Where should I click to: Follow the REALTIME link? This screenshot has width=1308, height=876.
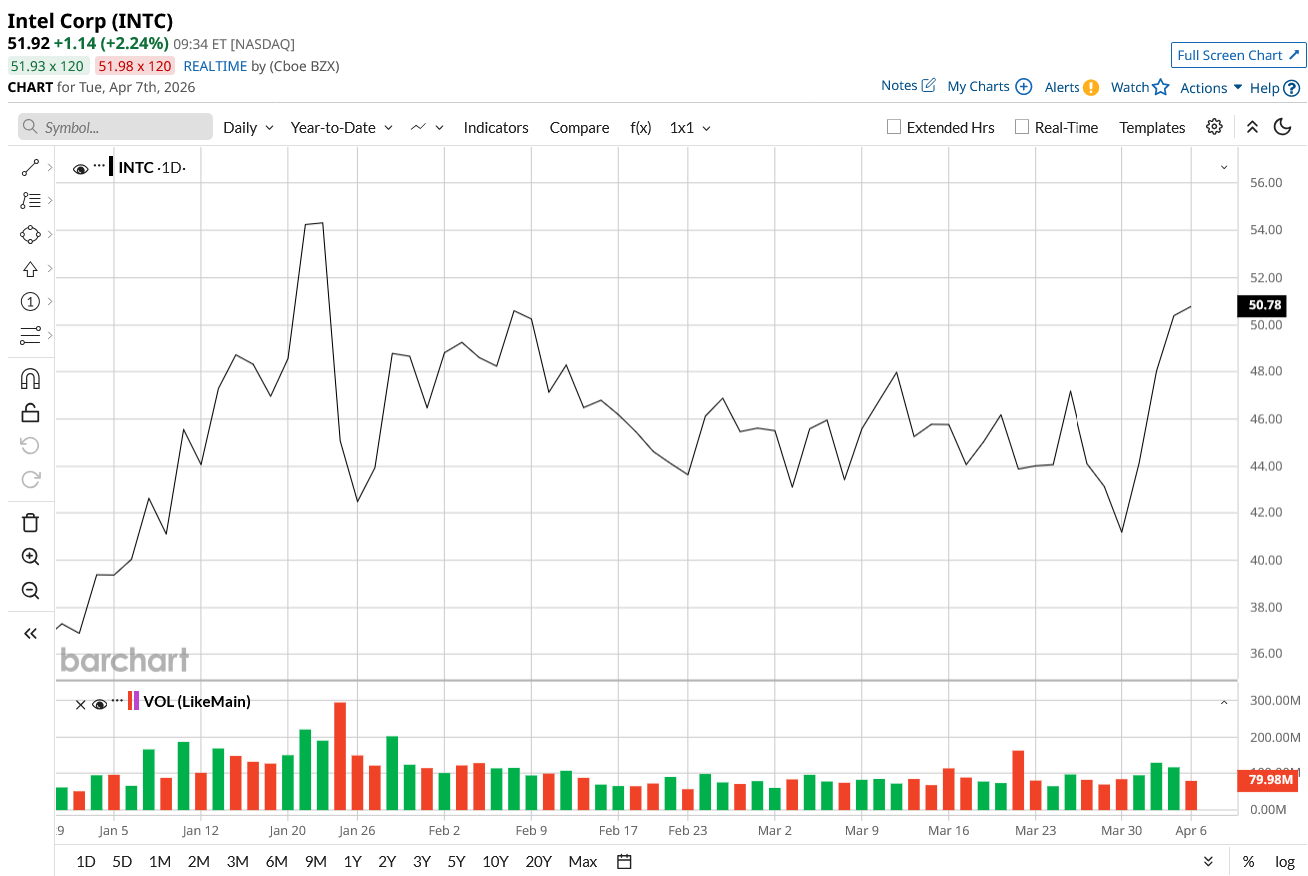(215, 66)
